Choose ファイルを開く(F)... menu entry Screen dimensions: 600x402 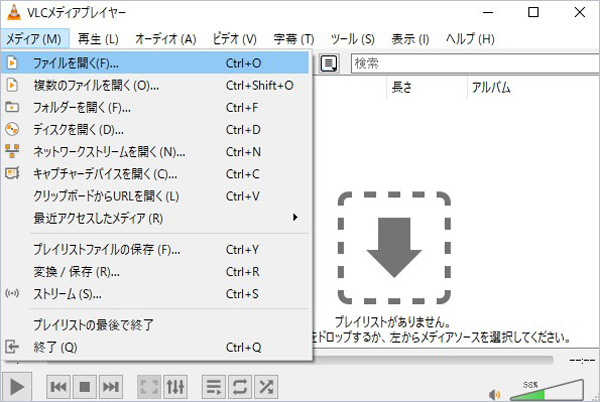tap(155, 63)
